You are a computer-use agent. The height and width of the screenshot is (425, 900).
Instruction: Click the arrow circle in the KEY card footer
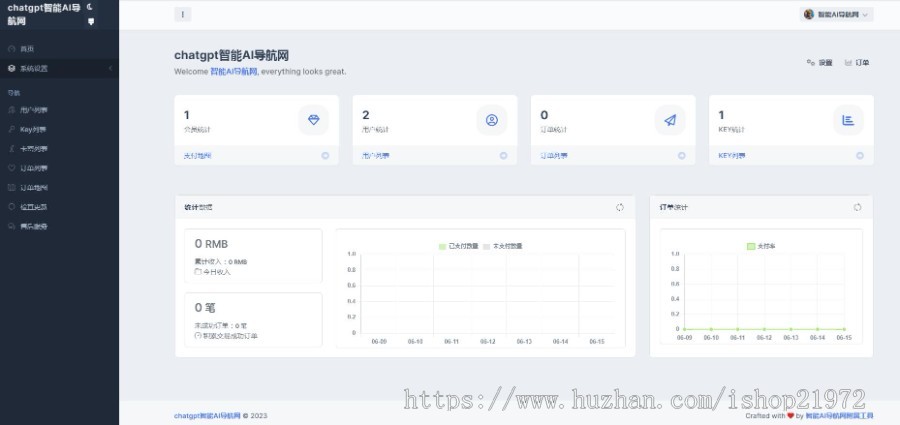[x=860, y=156]
